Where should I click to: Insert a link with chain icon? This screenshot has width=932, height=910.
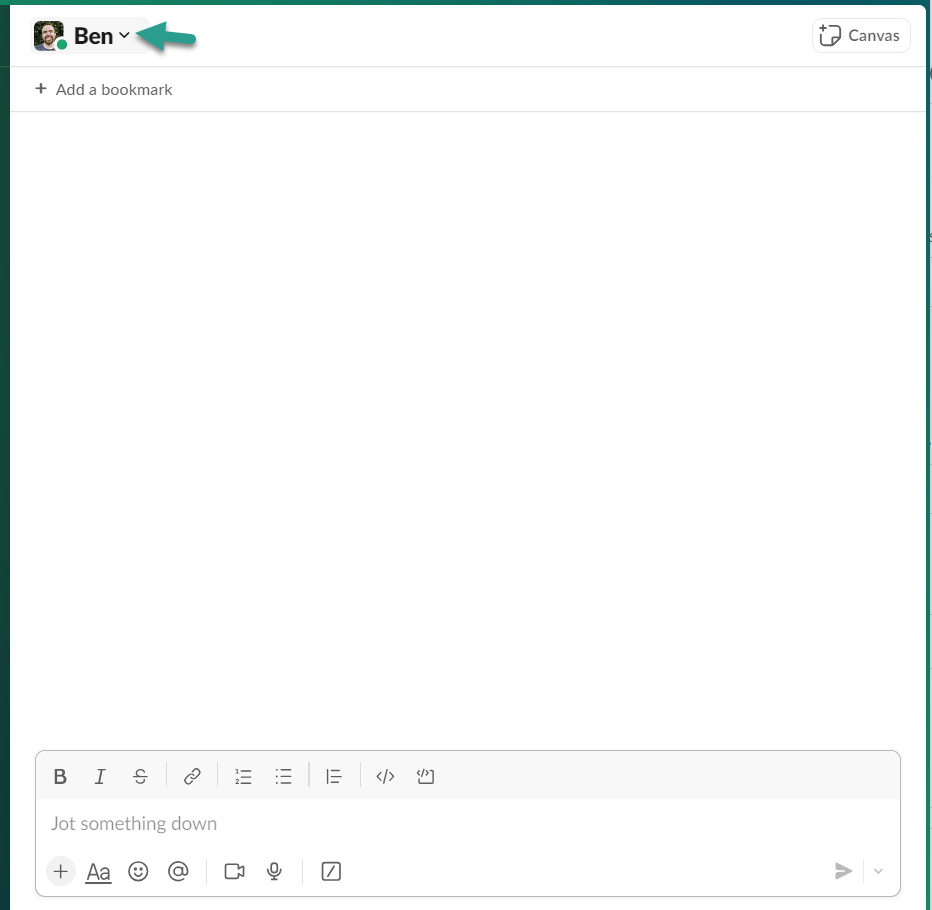tap(192, 776)
